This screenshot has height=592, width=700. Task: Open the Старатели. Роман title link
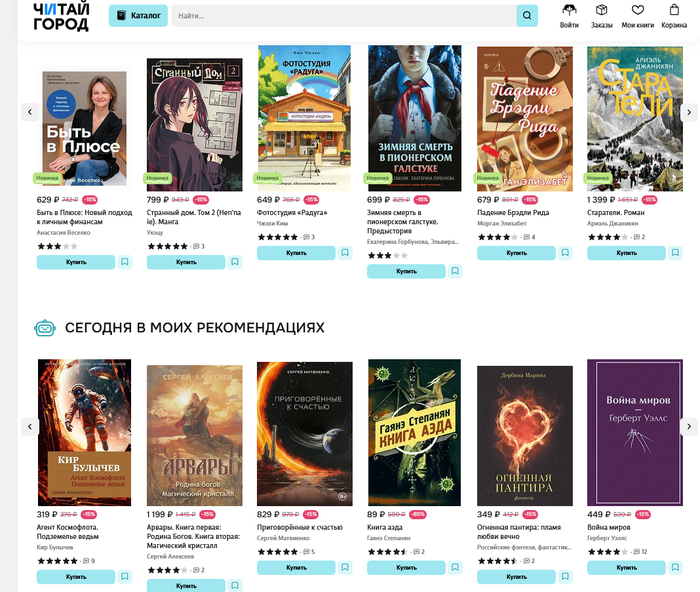(616, 213)
